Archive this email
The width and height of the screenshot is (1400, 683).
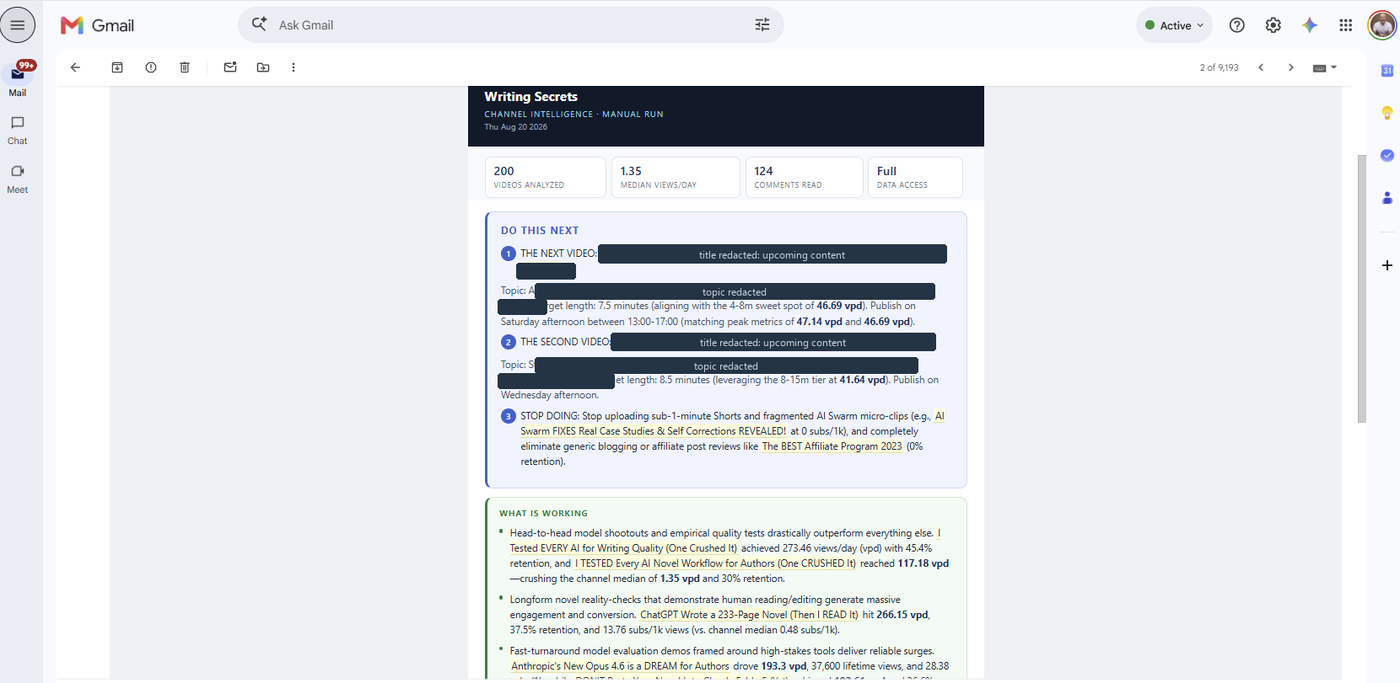pos(117,67)
